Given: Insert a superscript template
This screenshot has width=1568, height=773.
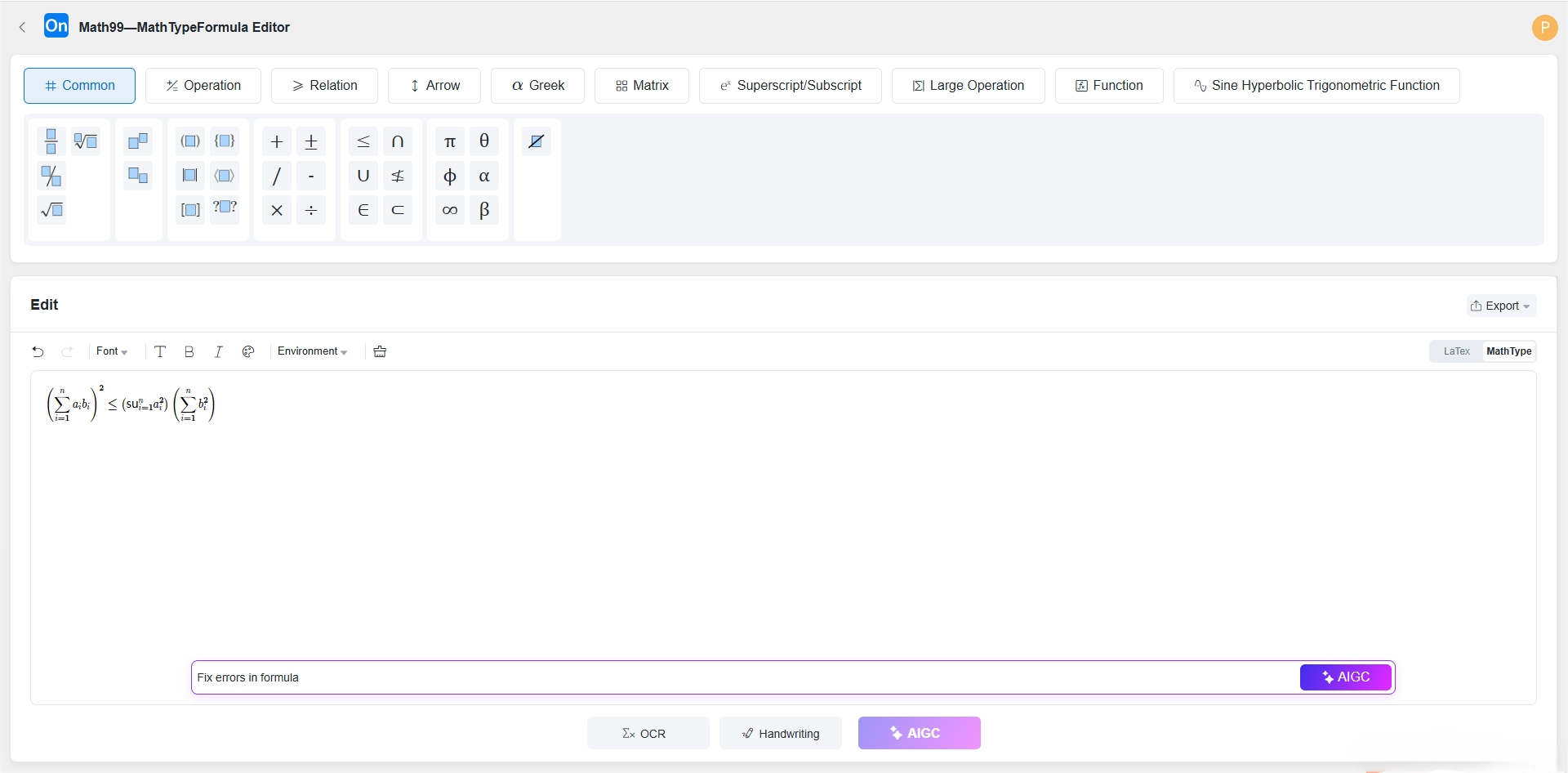Looking at the screenshot, I should coord(138,141).
